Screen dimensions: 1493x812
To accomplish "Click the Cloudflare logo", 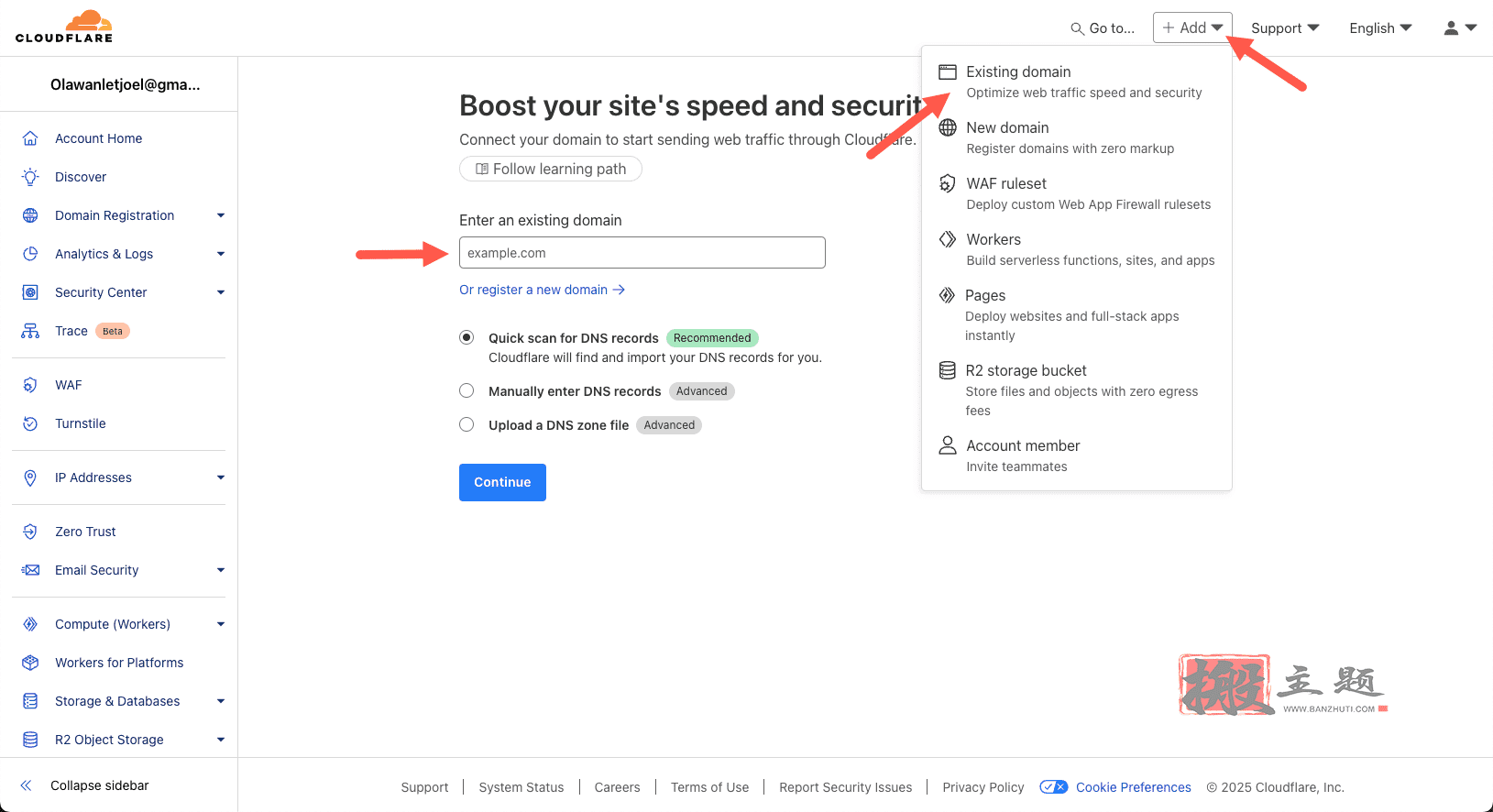I will click(64, 27).
